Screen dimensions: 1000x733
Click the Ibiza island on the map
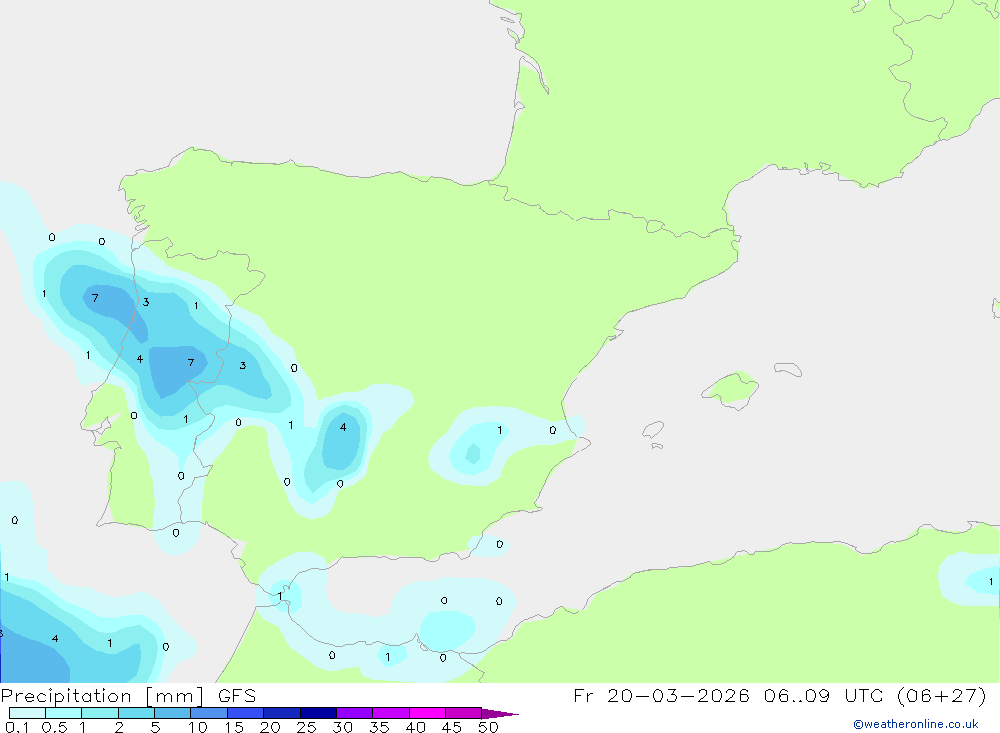pos(653,429)
